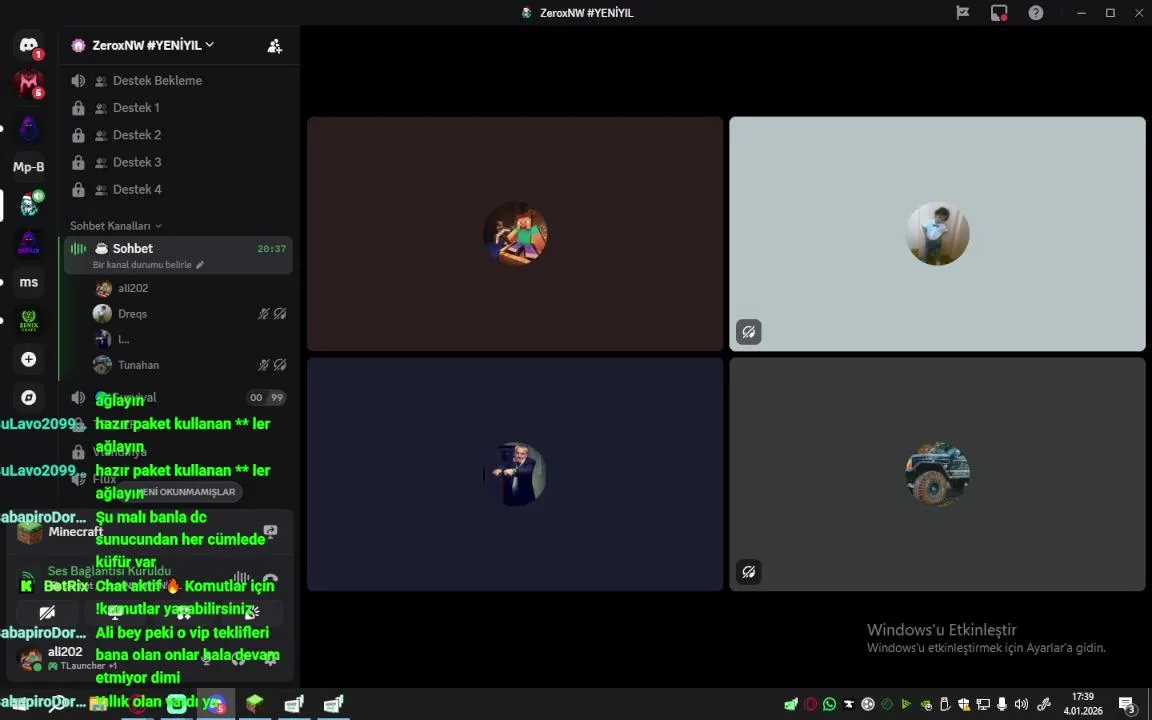Select user Tunahan in Sohbet channel

point(191,365)
